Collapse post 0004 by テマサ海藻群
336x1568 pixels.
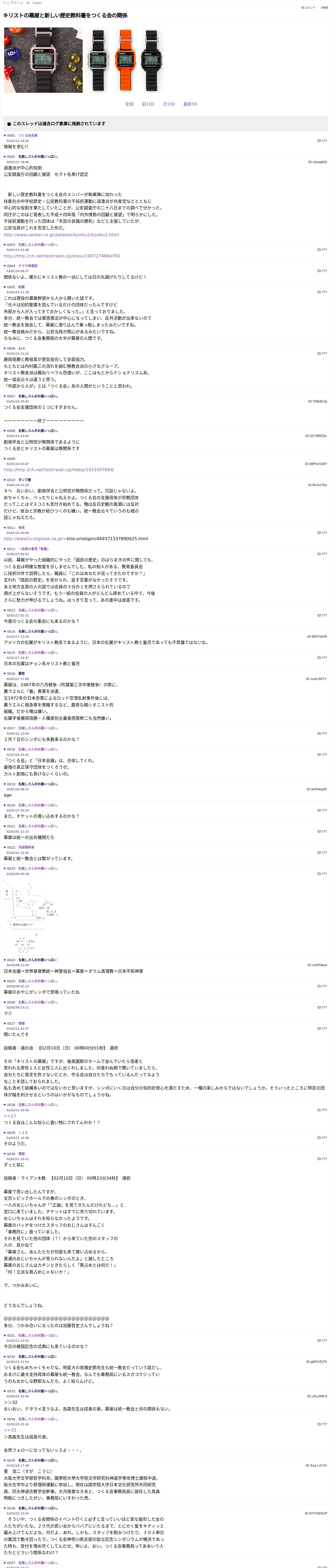[x=5, y=266]
